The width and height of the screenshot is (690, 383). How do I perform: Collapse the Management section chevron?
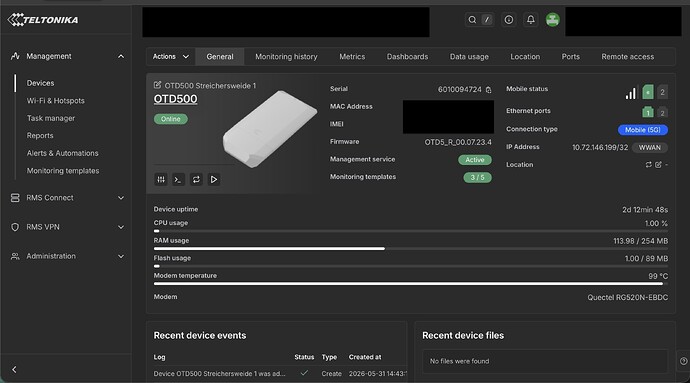pyautogui.click(x=121, y=56)
